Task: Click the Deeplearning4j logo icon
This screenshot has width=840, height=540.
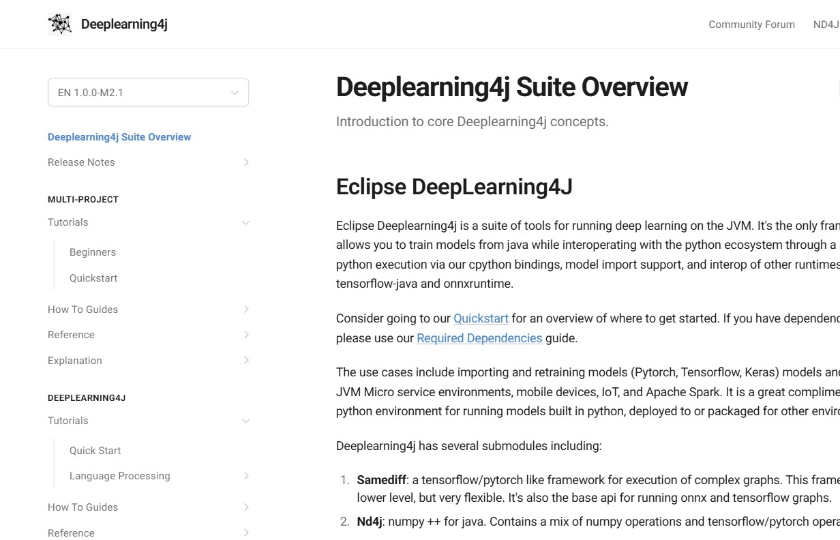Action: point(60,24)
